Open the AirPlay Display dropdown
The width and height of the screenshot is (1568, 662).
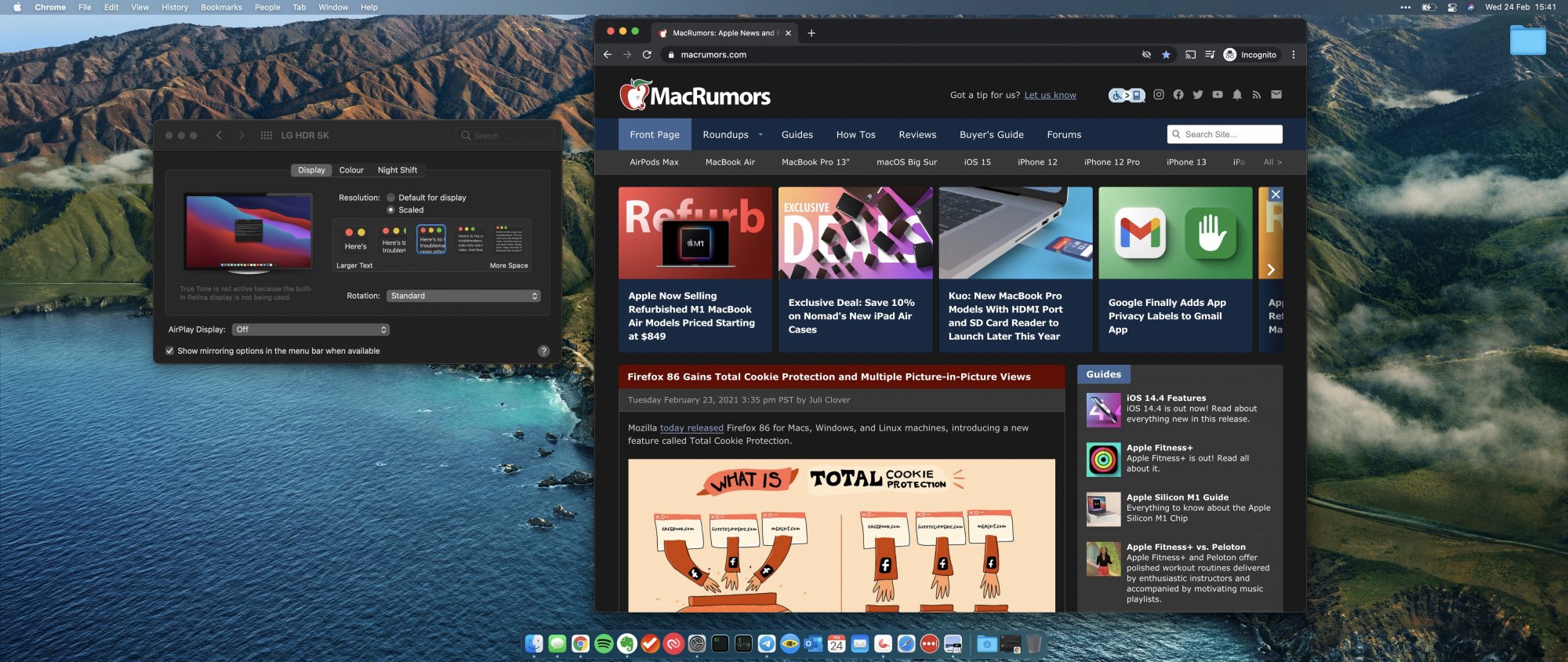click(310, 329)
